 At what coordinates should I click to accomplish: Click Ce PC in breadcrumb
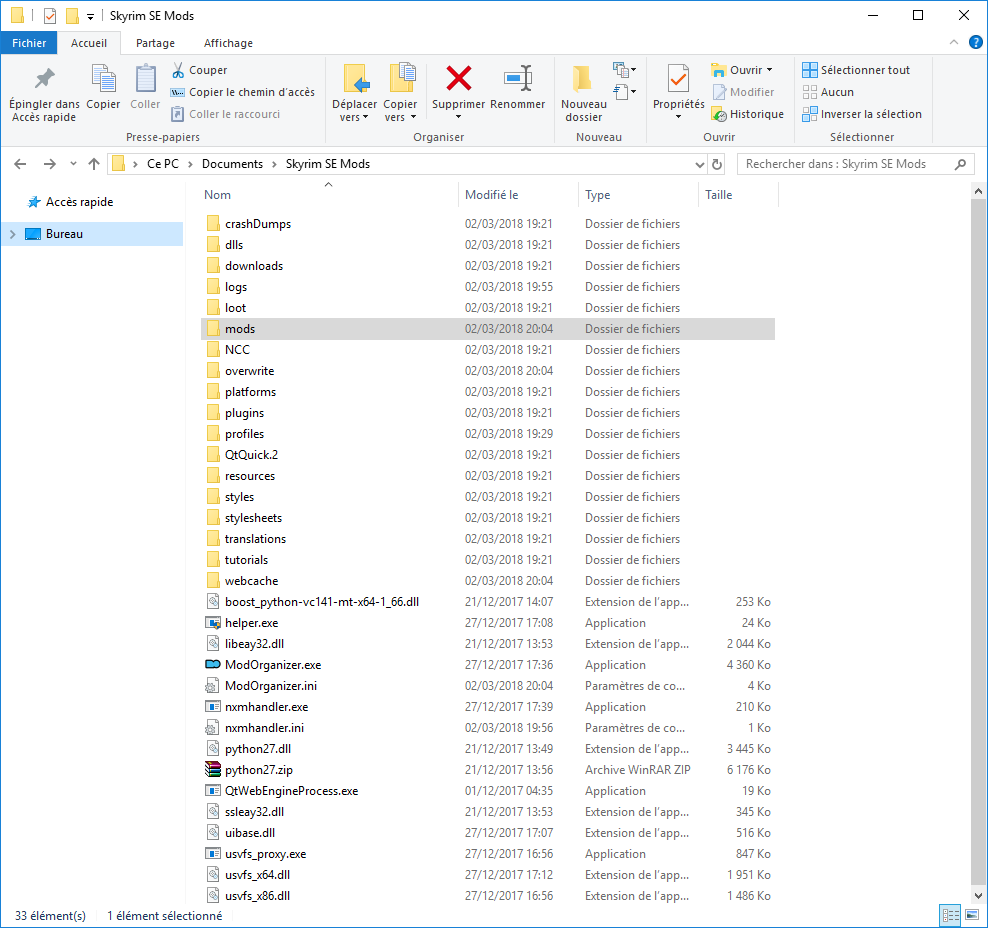pos(163,164)
